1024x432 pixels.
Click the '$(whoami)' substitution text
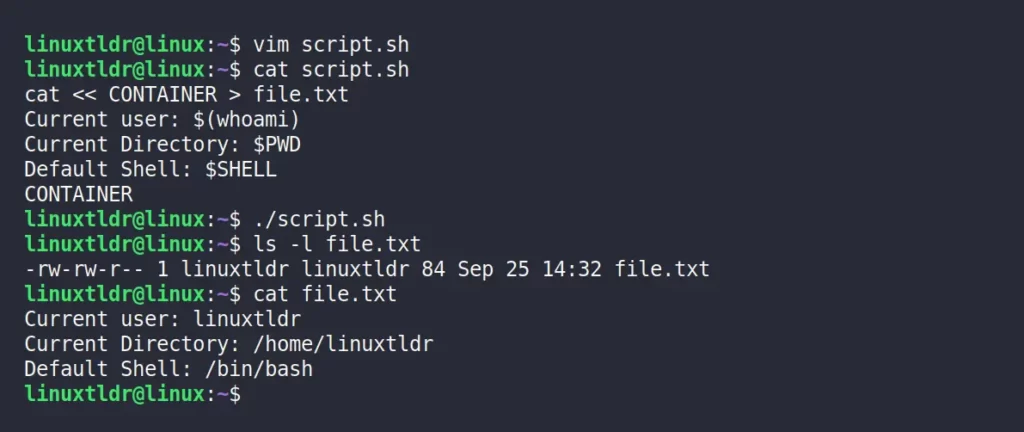[247, 119]
